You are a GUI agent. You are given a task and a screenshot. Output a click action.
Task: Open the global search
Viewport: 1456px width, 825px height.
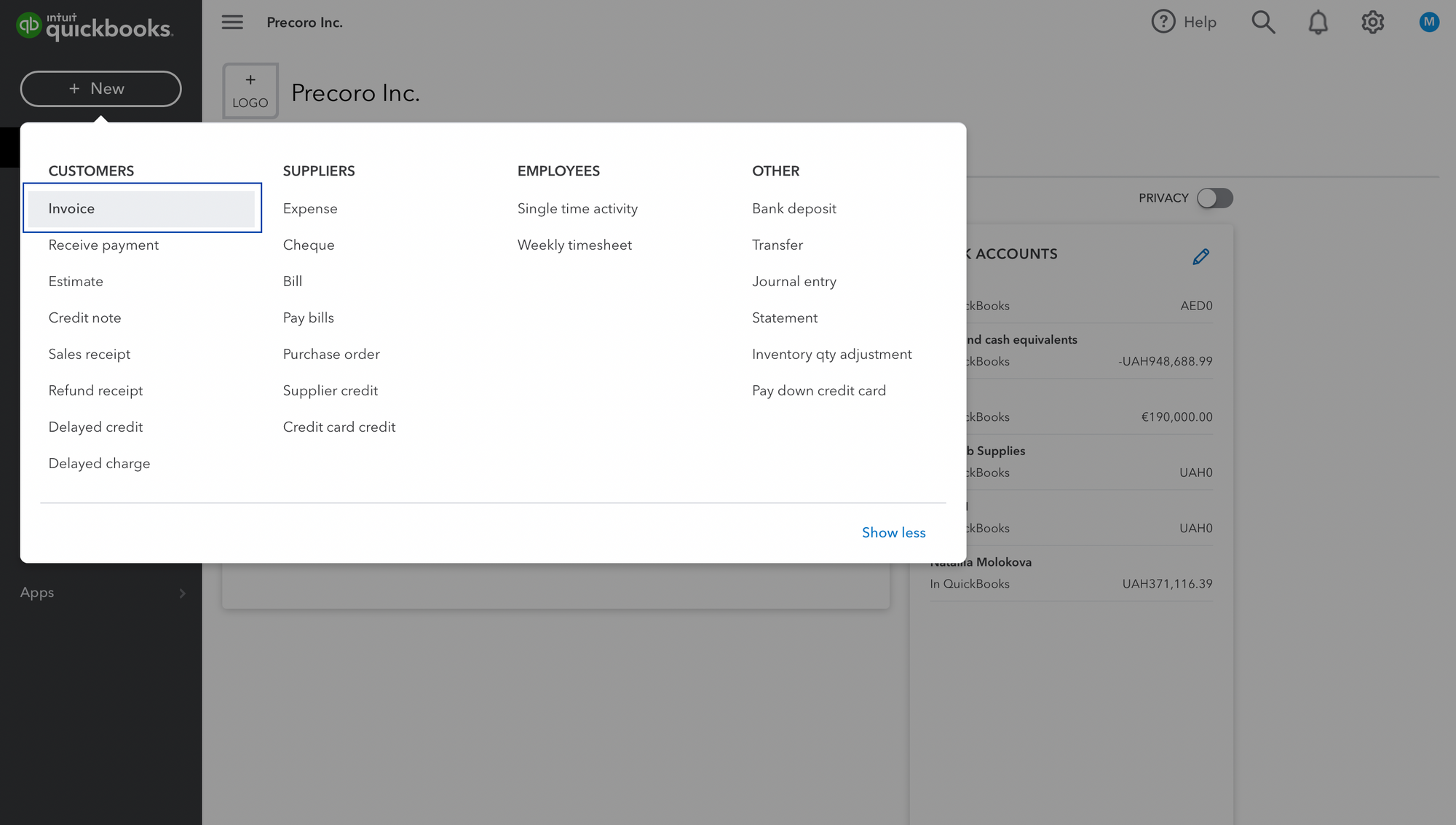pyautogui.click(x=1264, y=22)
